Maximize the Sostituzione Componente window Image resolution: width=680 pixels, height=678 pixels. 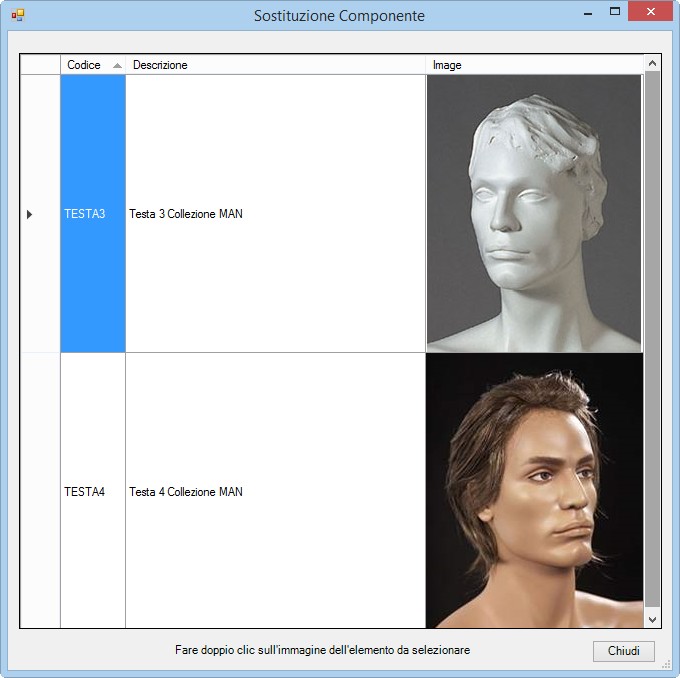point(615,12)
